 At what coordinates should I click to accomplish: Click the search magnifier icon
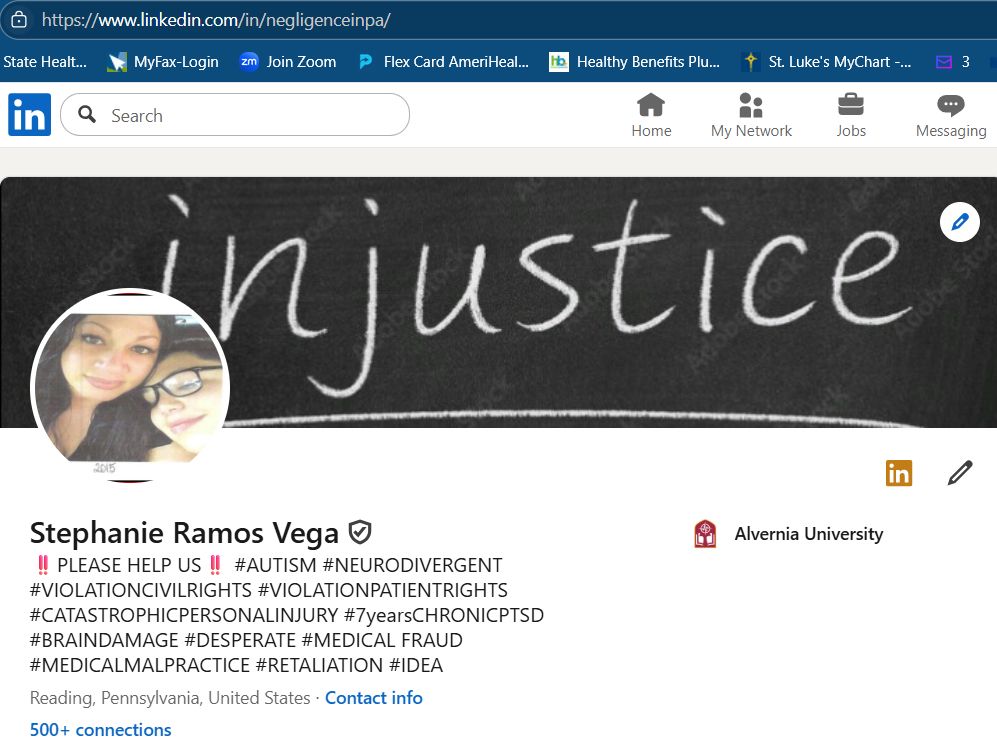tap(87, 114)
